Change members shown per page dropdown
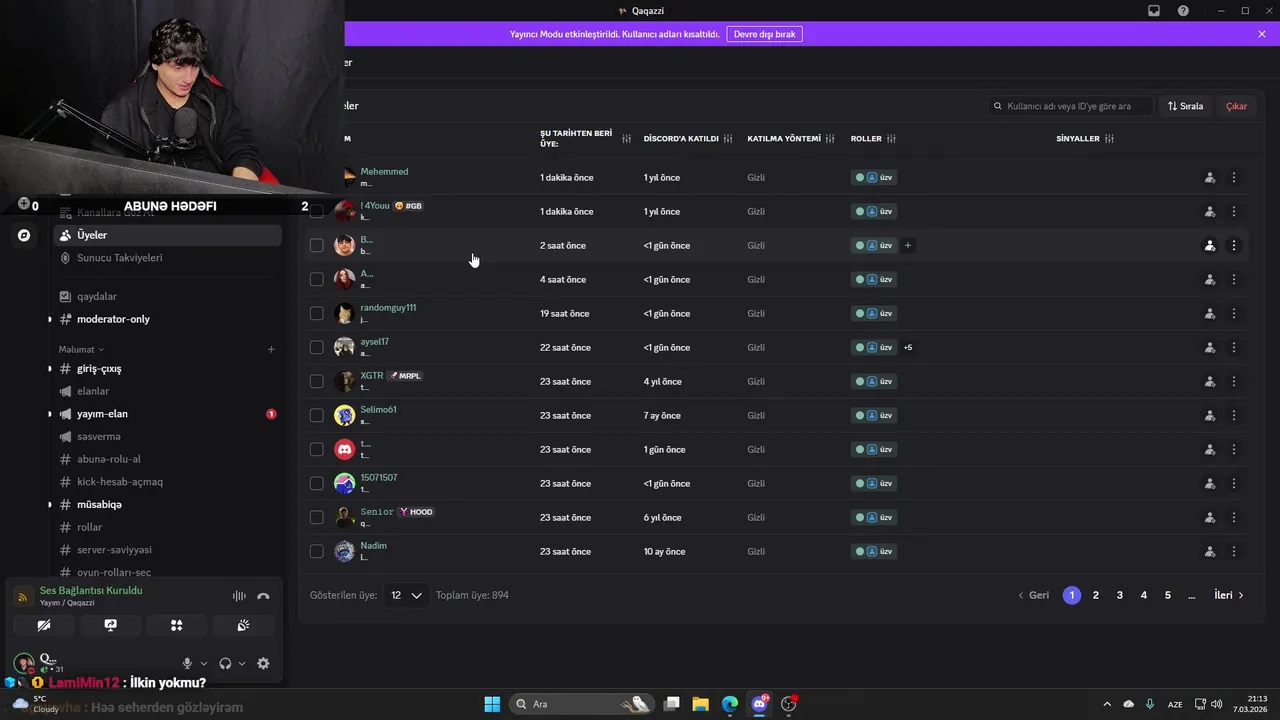1280x720 pixels. tap(406, 595)
